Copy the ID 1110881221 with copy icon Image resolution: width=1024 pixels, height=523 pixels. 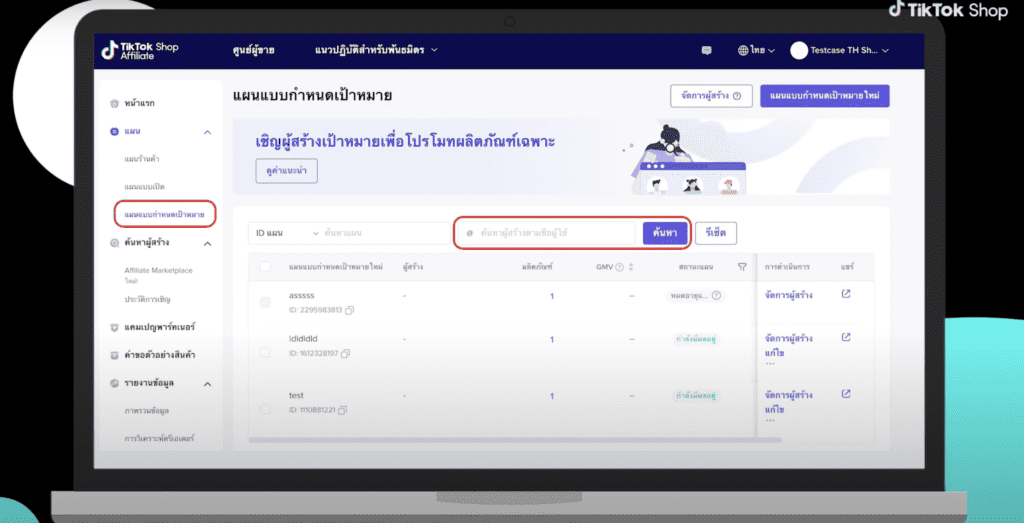coord(342,410)
